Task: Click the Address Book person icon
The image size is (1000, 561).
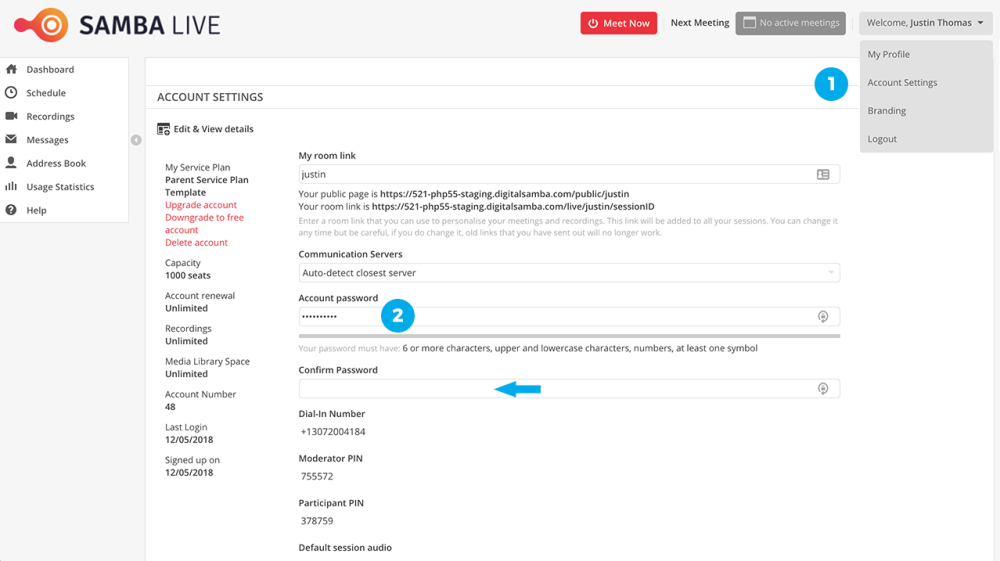Action: 11,163
